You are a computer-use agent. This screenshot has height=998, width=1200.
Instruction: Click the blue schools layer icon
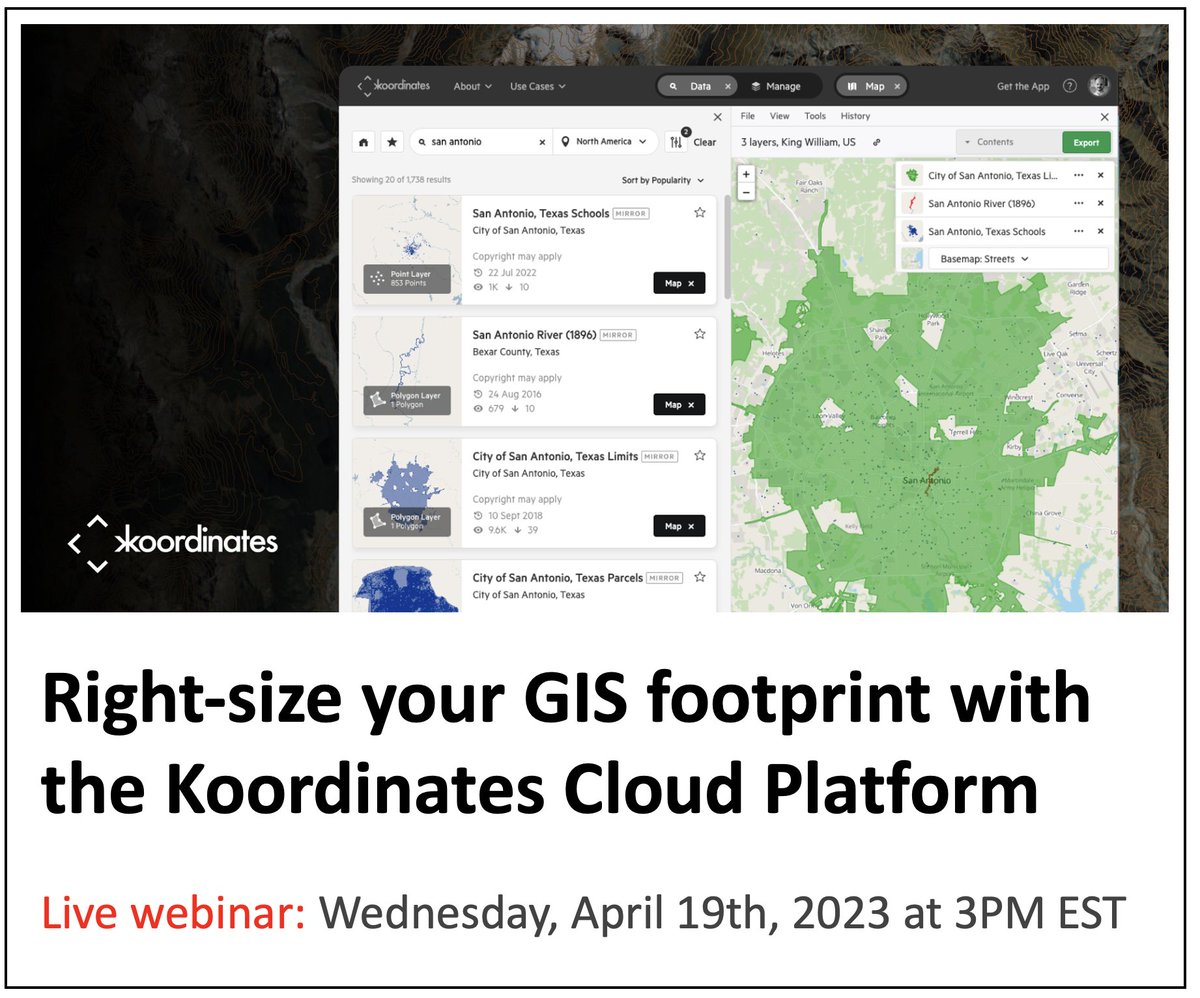pyautogui.click(x=912, y=231)
